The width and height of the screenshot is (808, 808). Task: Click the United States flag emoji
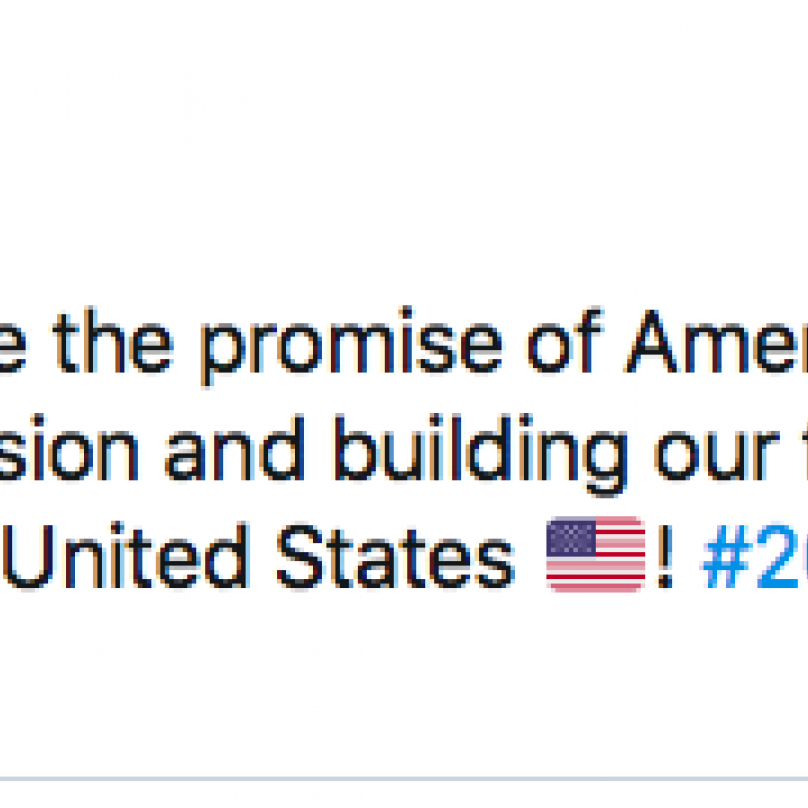pos(596,554)
